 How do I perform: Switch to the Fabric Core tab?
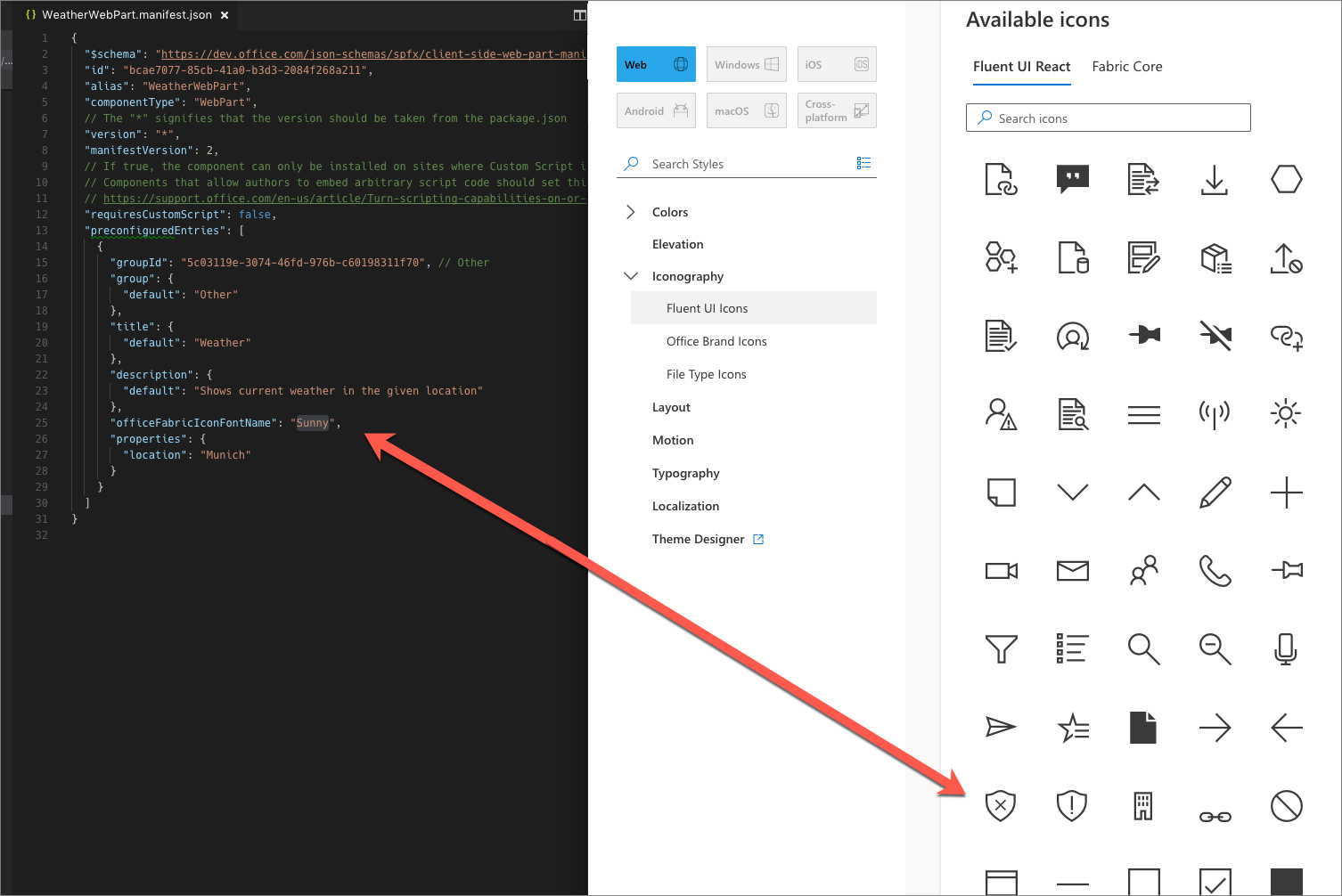[x=1127, y=67]
